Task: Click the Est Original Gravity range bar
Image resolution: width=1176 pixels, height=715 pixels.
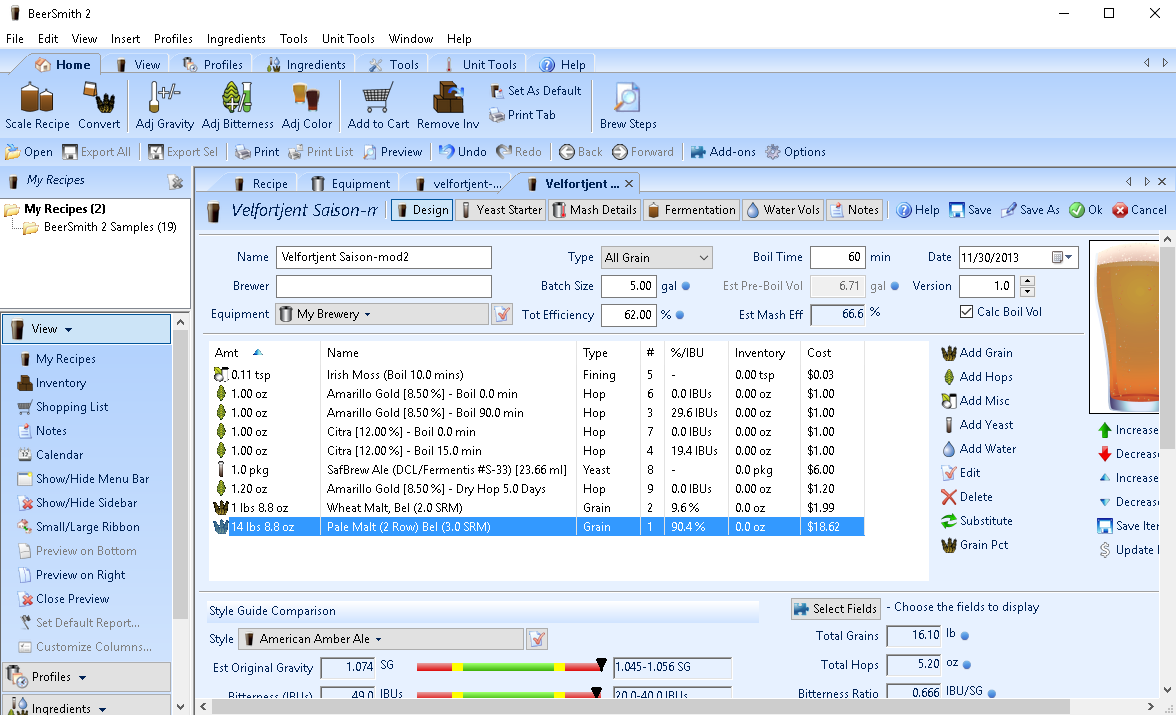Action: (x=511, y=667)
